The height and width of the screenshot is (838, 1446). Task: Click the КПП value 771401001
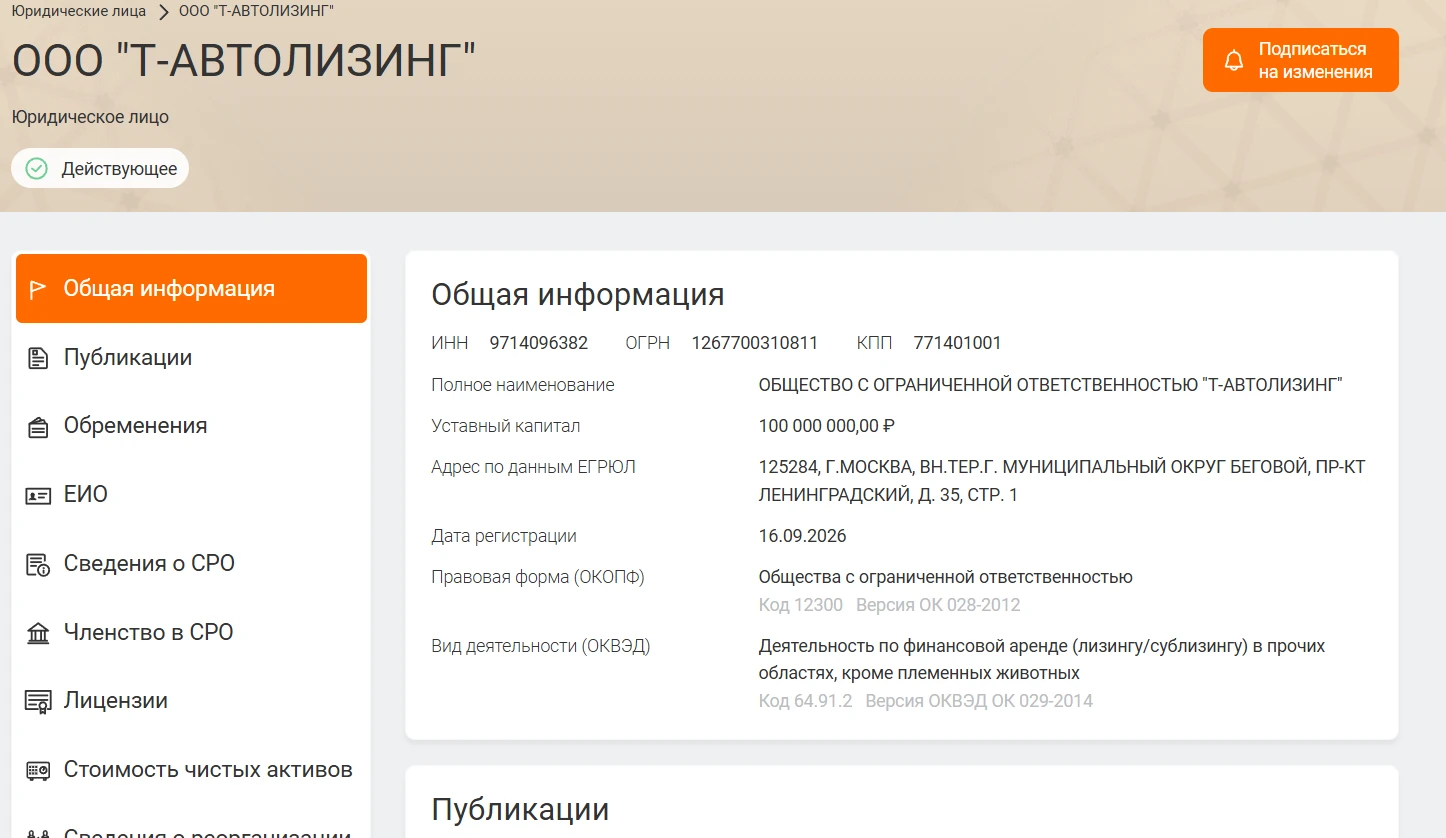point(957,343)
